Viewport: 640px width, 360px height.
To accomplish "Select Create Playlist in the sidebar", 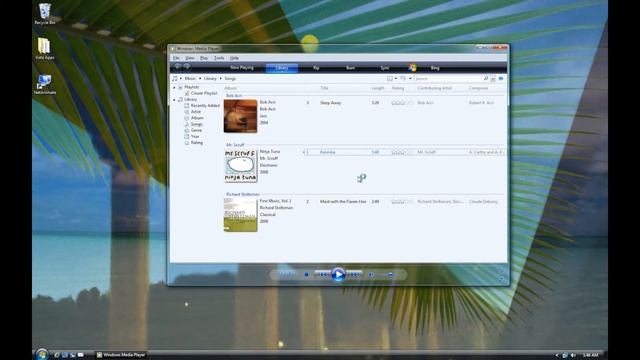I will [204, 93].
